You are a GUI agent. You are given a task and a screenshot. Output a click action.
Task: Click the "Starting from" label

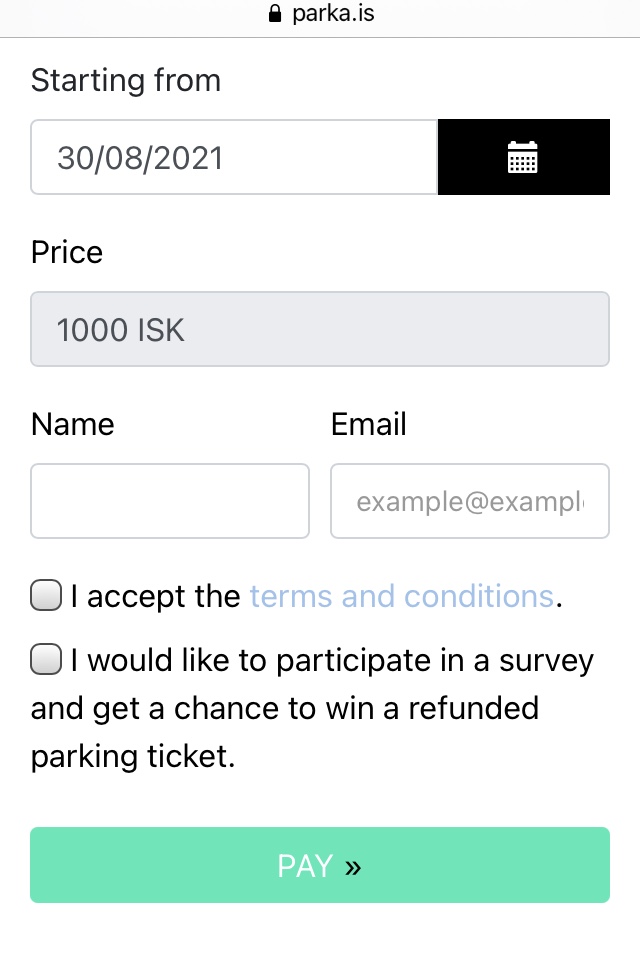click(x=126, y=80)
